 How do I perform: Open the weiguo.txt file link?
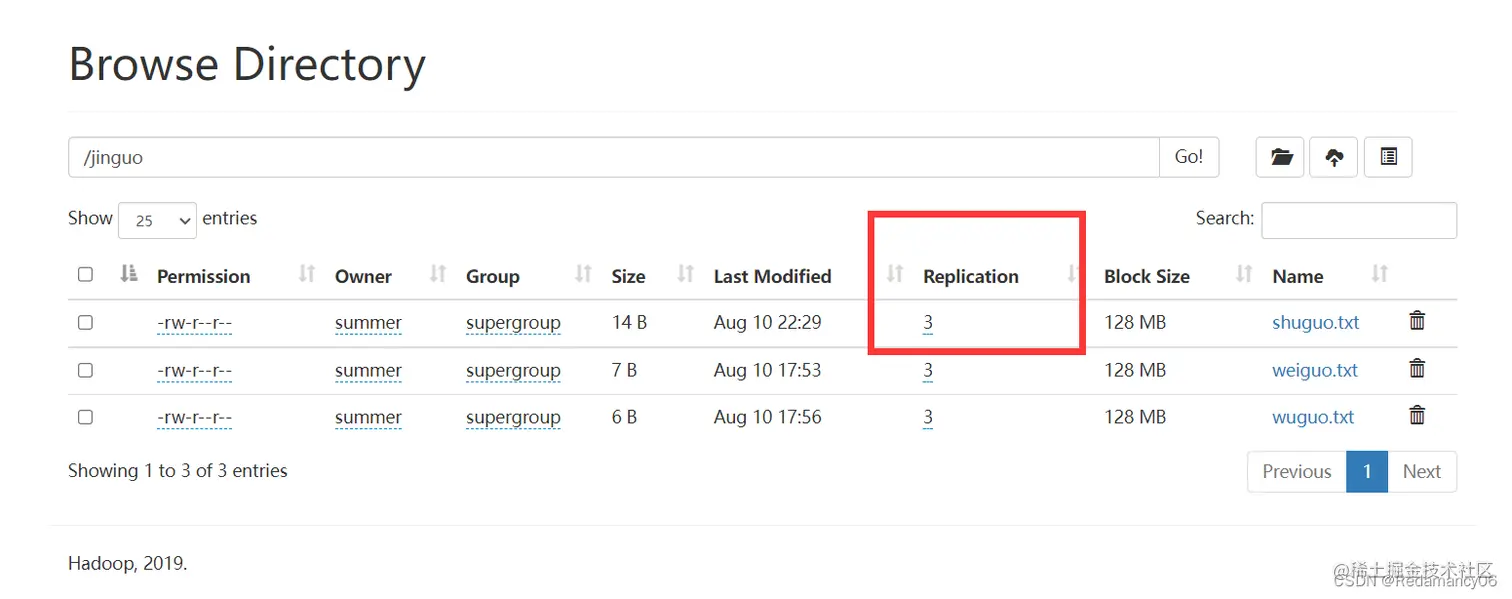pyautogui.click(x=1315, y=370)
